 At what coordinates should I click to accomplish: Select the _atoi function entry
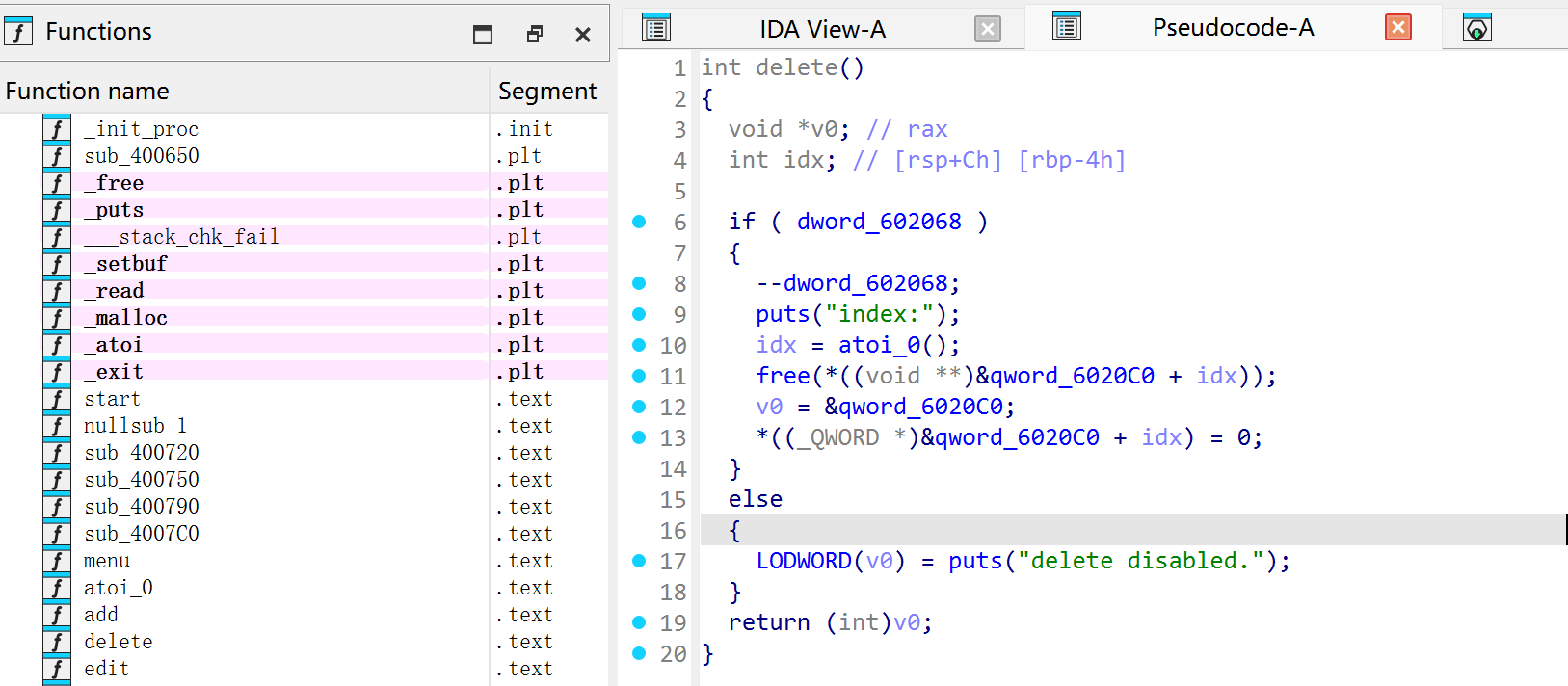pos(304,345)
